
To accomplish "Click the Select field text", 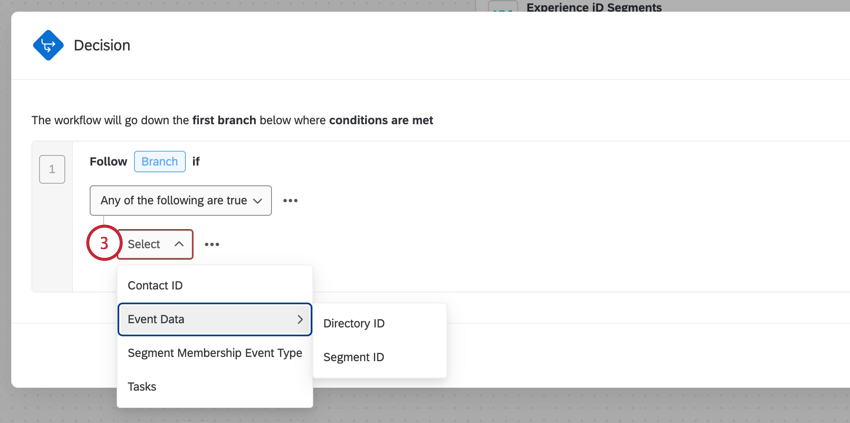I will click(144, 245).
